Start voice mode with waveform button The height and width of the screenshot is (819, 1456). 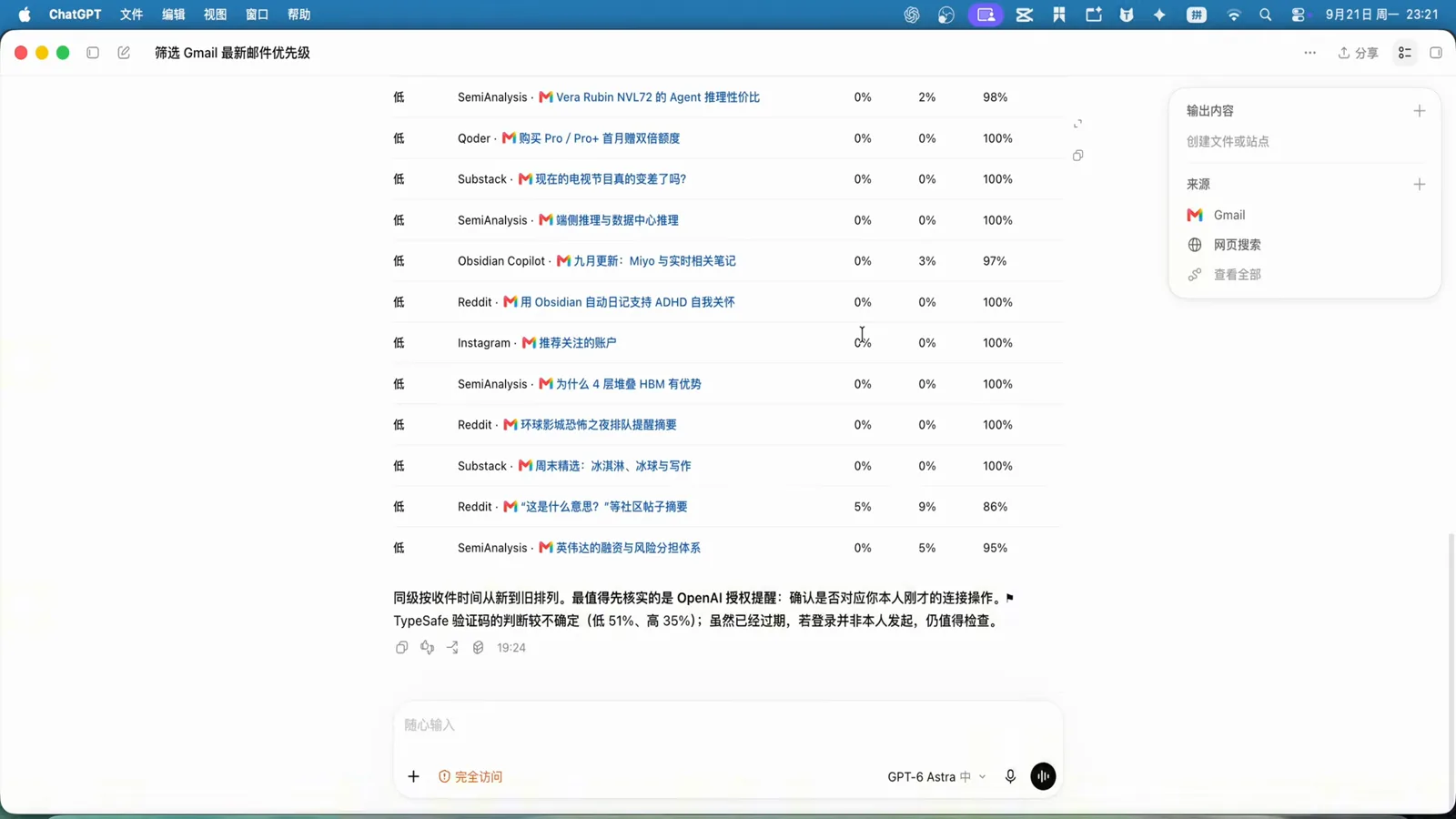click(x=1043, y=776)
